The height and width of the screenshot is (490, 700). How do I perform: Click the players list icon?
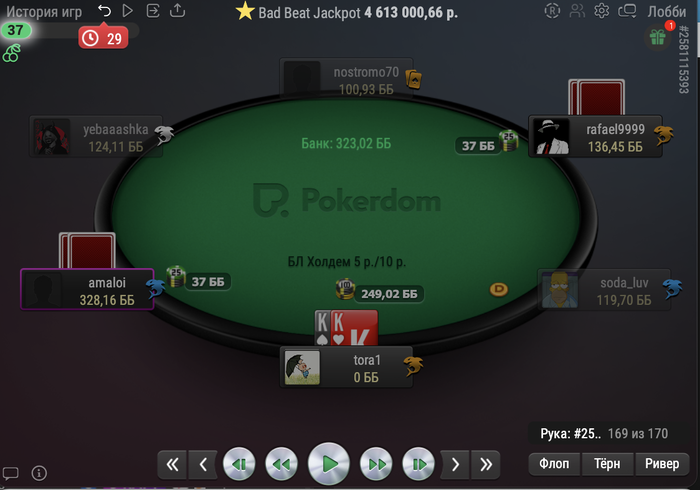[x=577, y=11]
